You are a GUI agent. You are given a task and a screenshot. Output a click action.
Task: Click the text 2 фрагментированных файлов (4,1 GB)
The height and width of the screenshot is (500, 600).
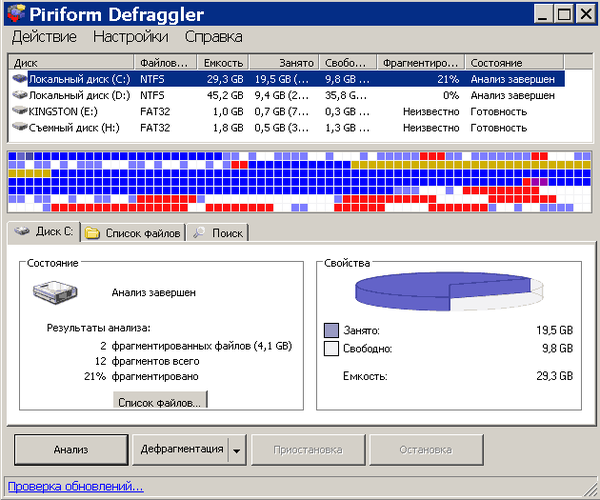pos(196,346)
